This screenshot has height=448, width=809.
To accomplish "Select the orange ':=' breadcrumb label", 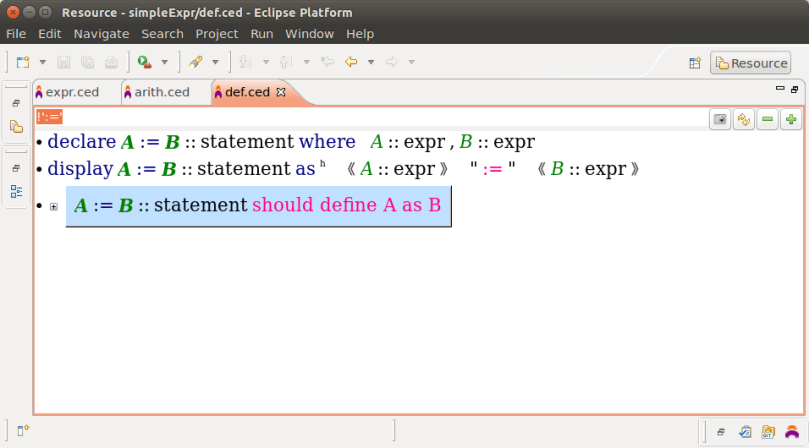I will (49, 117).
